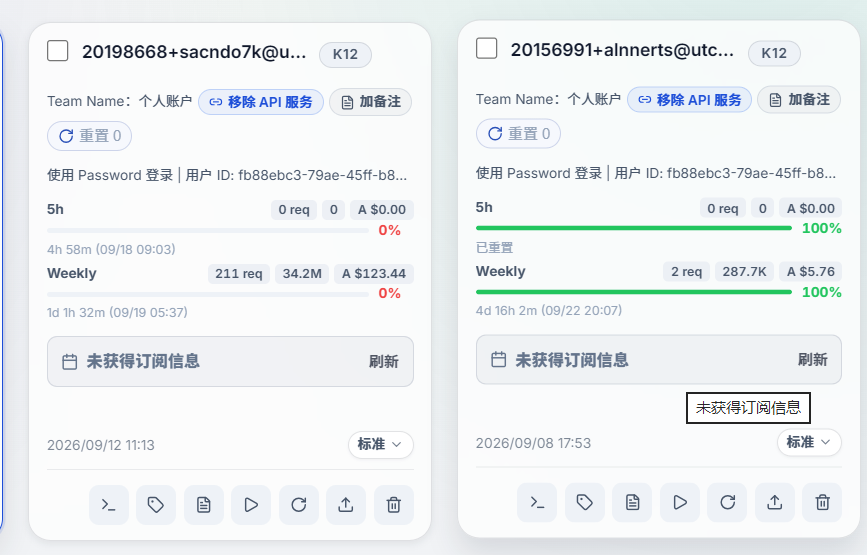Viewport: 867px width, 555px height.
Task: Open 标准 dropdown on 20198668+sacndo7k card
Action: coord(381,444)
